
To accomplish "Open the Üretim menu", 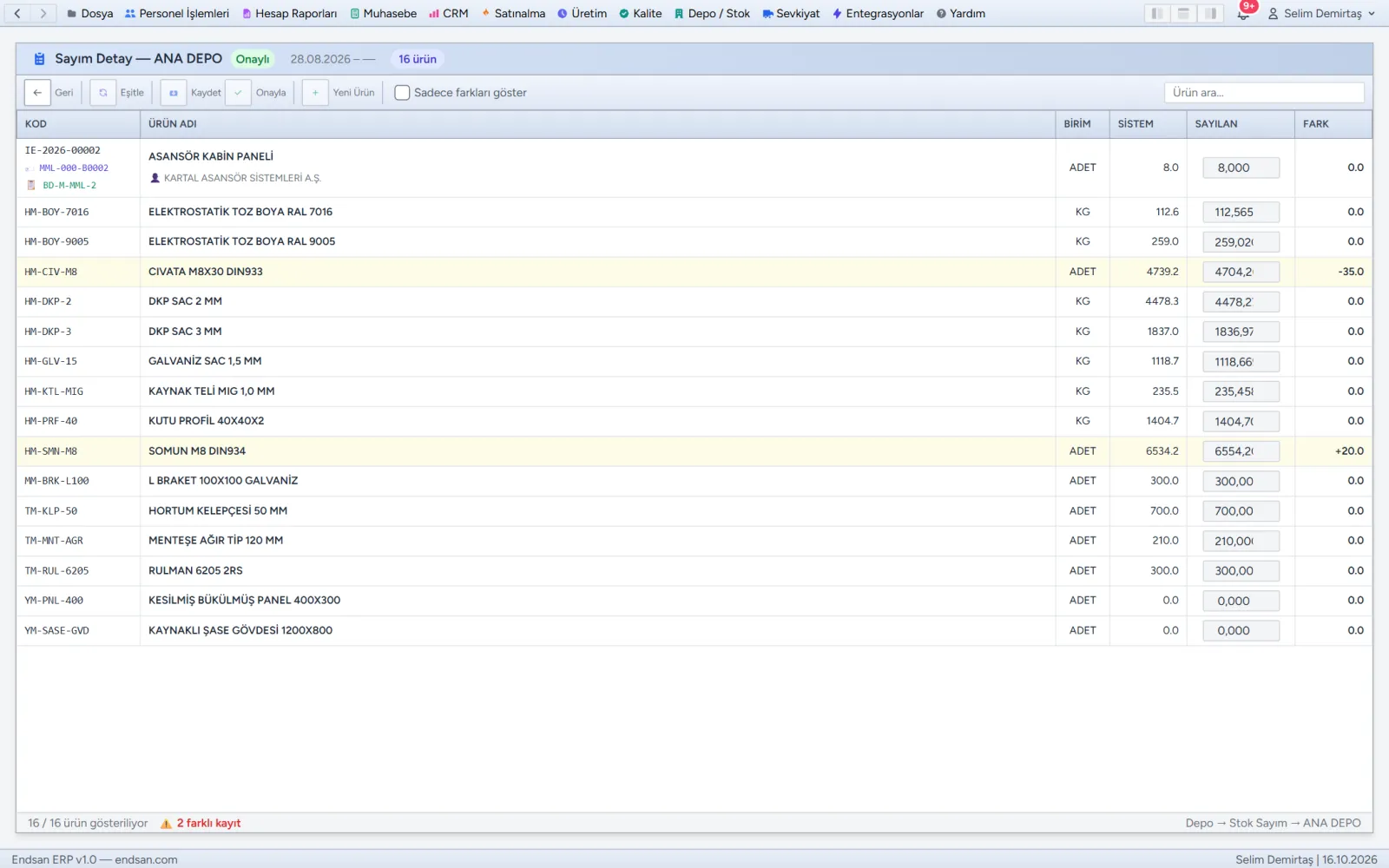I will (582, 14).
